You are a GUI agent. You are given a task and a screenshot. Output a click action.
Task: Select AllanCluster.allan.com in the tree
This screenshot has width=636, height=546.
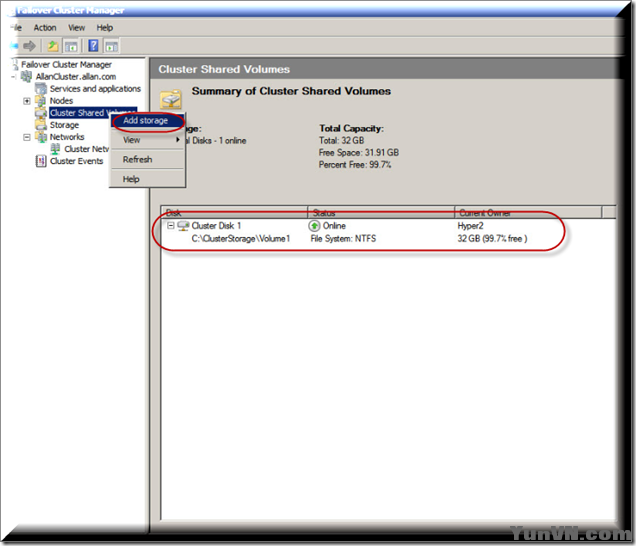click(x=76, y=77)
